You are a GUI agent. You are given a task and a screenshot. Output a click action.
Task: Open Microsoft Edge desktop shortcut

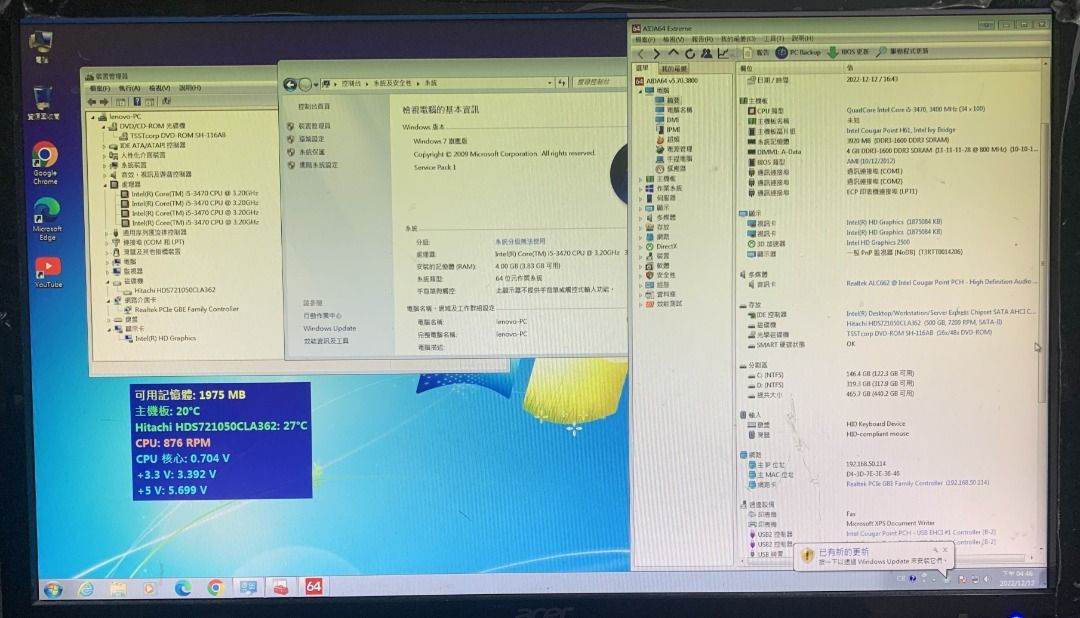click(46, 219)
